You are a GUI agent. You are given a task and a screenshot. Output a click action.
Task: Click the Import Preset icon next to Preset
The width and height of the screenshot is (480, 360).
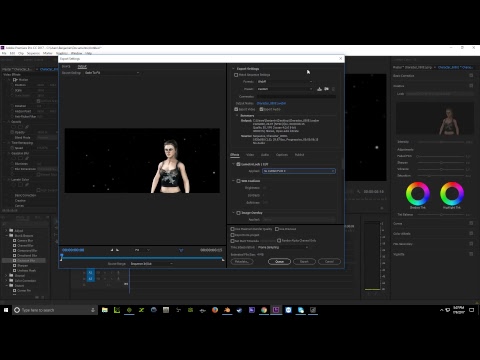pyautogui.click(x=326, y=89)
